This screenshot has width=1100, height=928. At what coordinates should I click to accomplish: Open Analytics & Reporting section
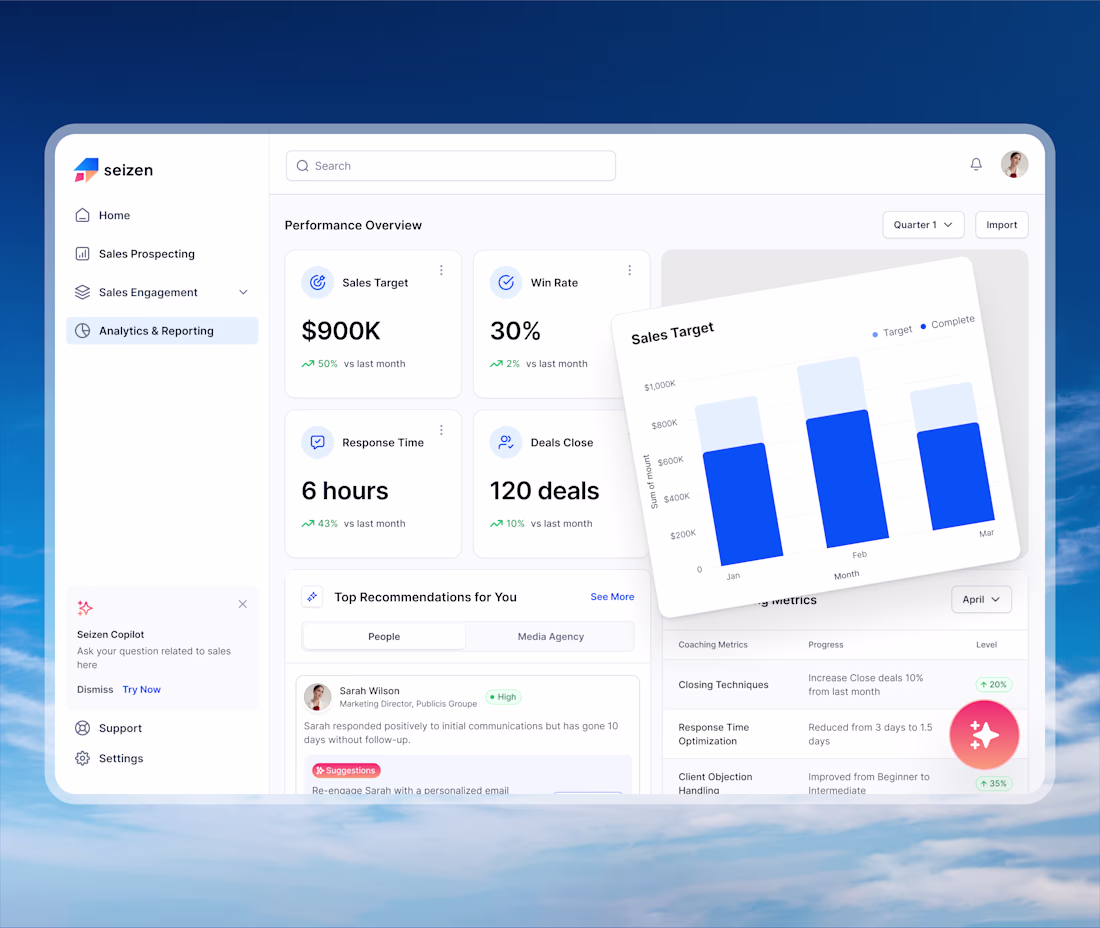coord(162,331)
